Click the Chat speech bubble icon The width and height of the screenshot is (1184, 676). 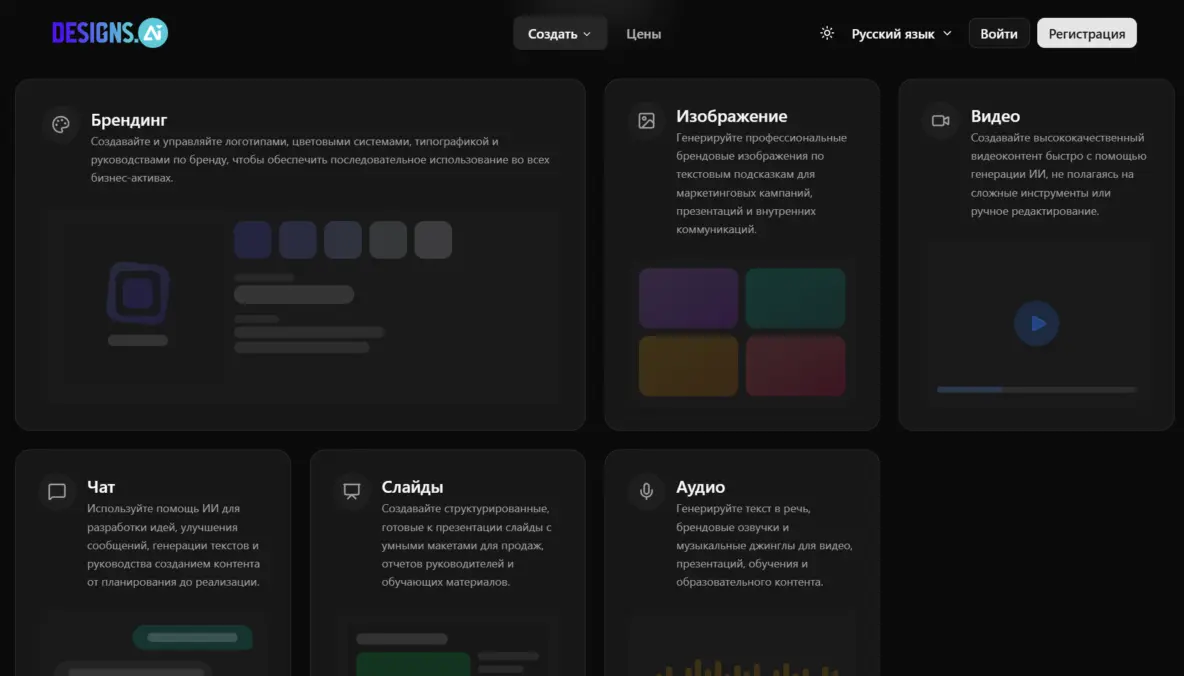pyautogui.click(x=57, y=492)
